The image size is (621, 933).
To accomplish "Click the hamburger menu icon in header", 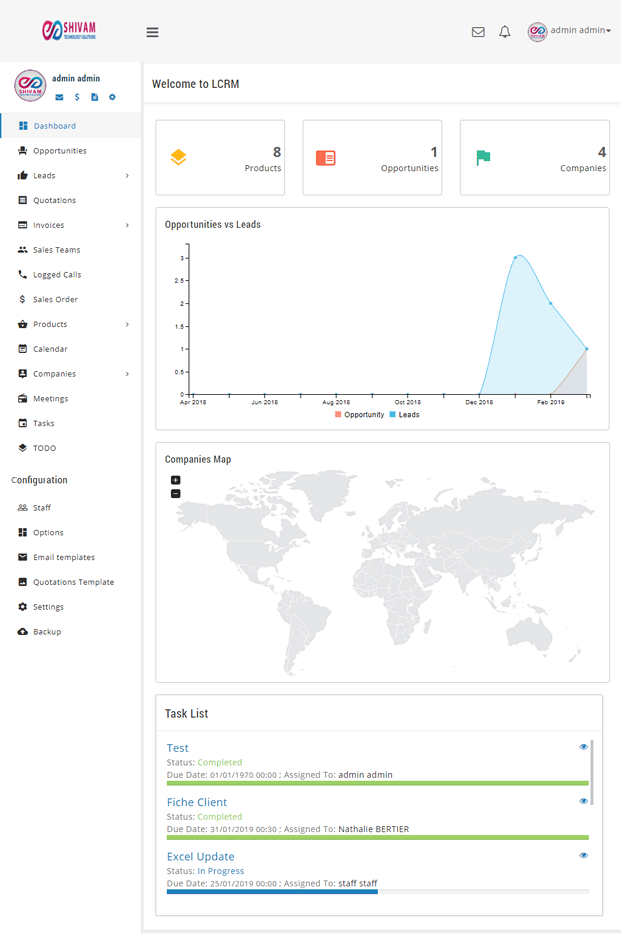I will [x=152, y=32].
